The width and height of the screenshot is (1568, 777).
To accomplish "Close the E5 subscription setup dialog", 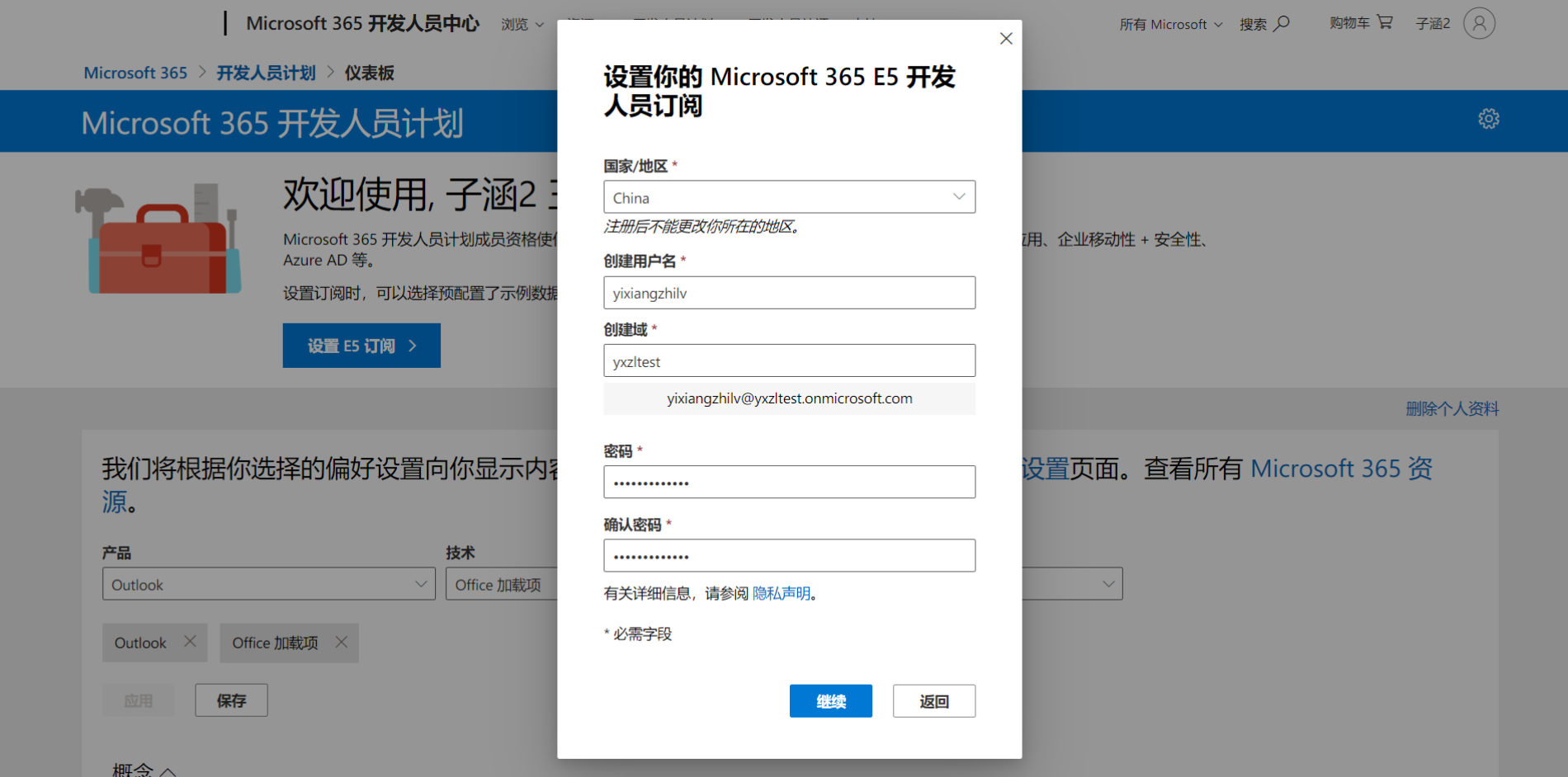I will click(x=1006, y=39).
